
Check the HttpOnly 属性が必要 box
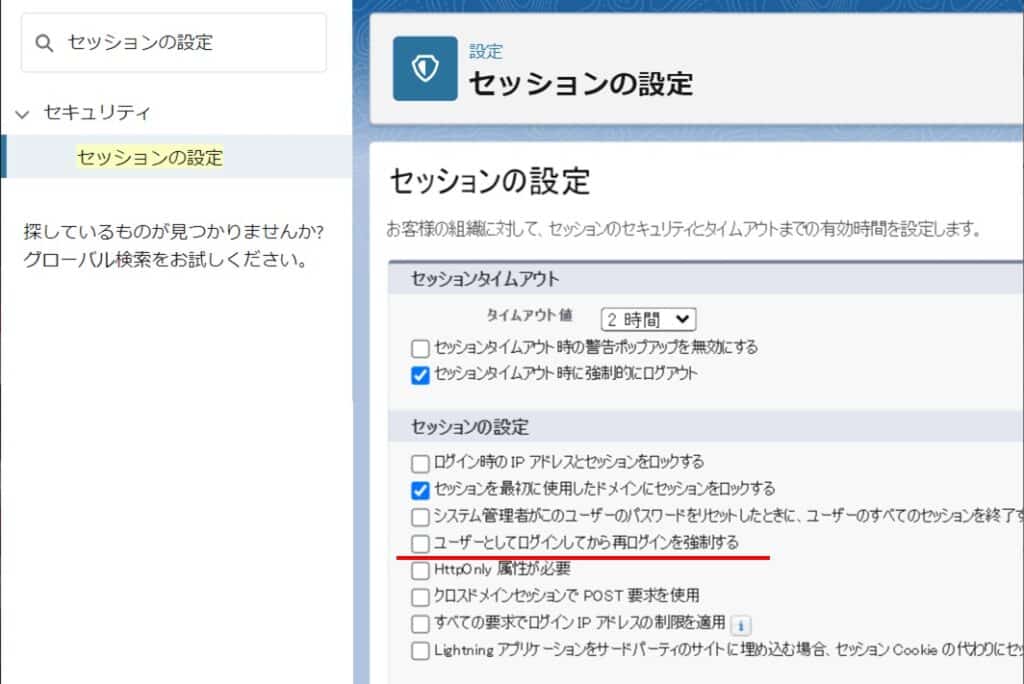[x=420, y=570]
